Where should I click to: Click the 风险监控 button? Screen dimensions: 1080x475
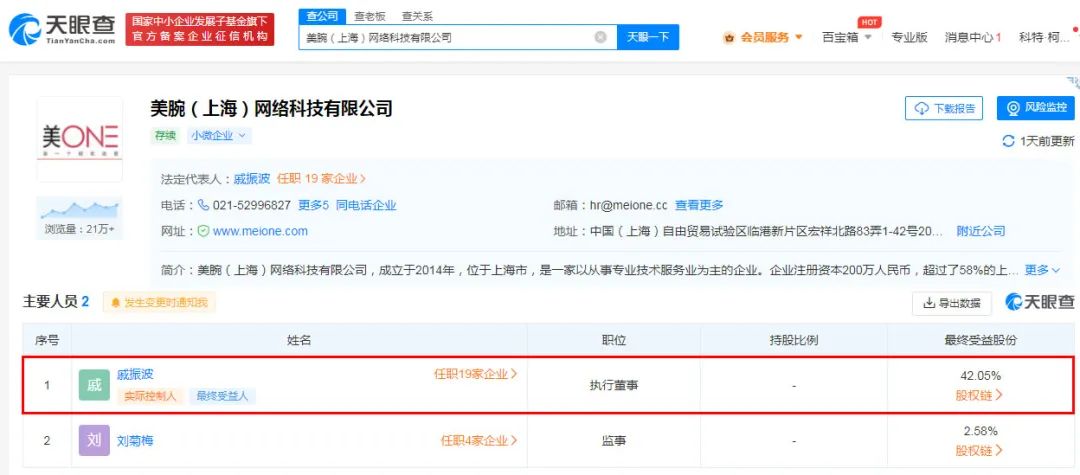[1036, 108]
